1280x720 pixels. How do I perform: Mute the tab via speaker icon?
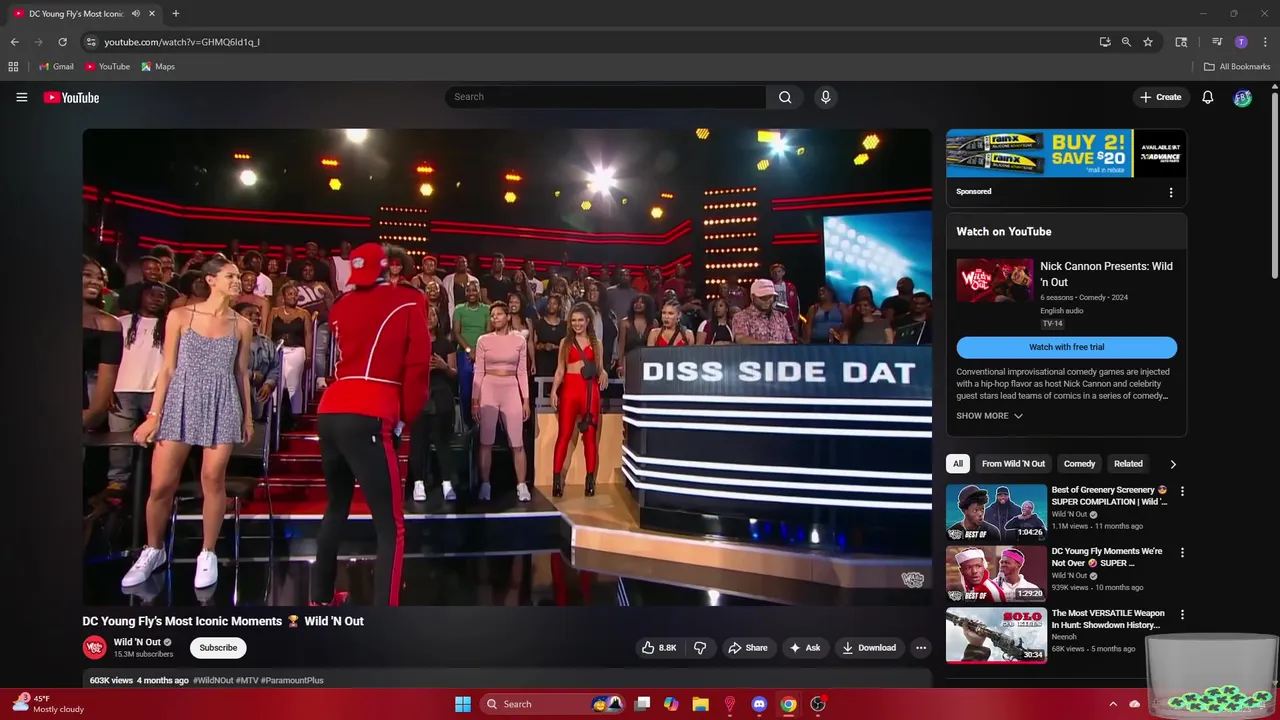136,13
